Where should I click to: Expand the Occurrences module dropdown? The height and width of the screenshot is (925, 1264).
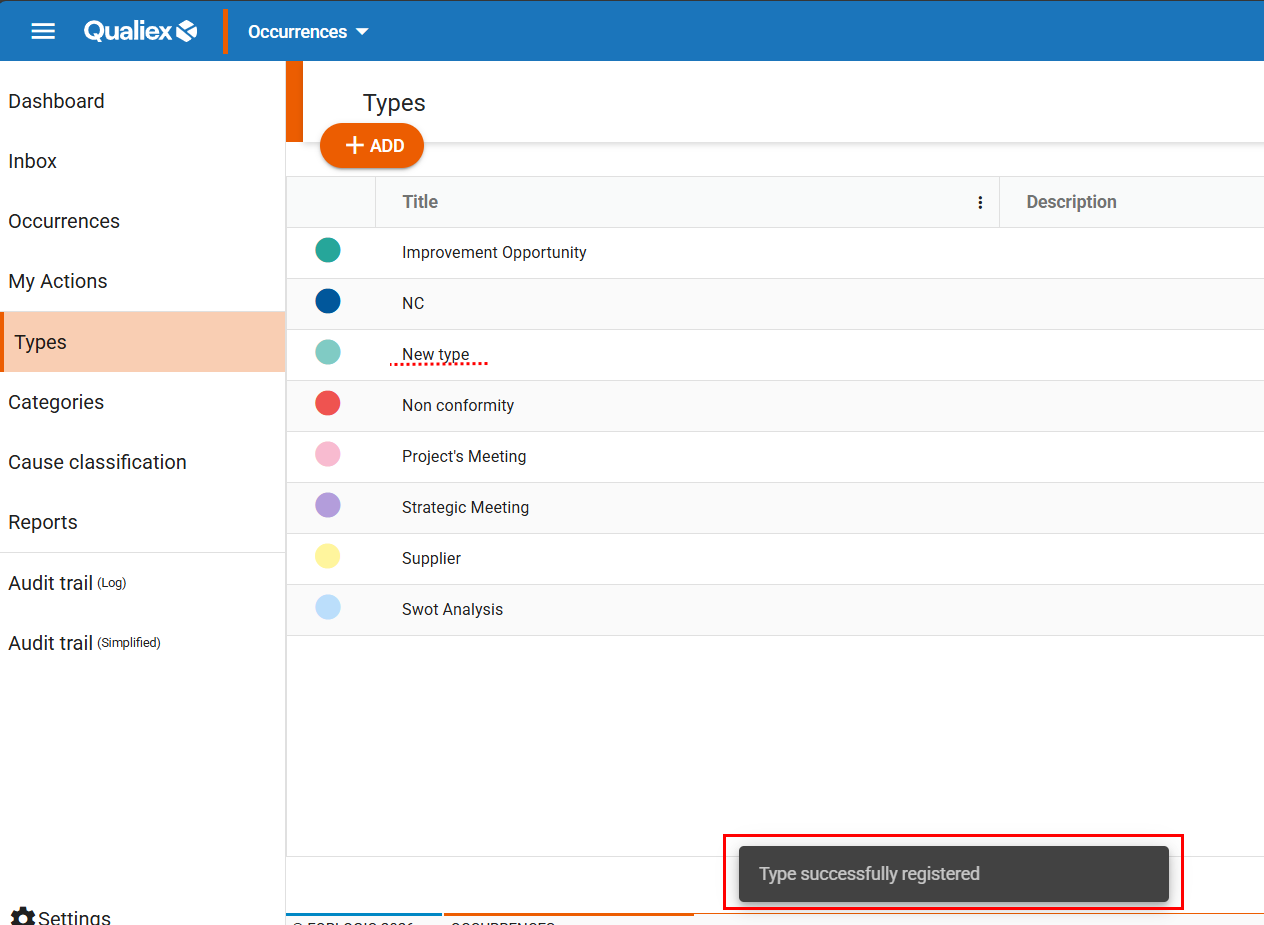[x=308, y=32]
